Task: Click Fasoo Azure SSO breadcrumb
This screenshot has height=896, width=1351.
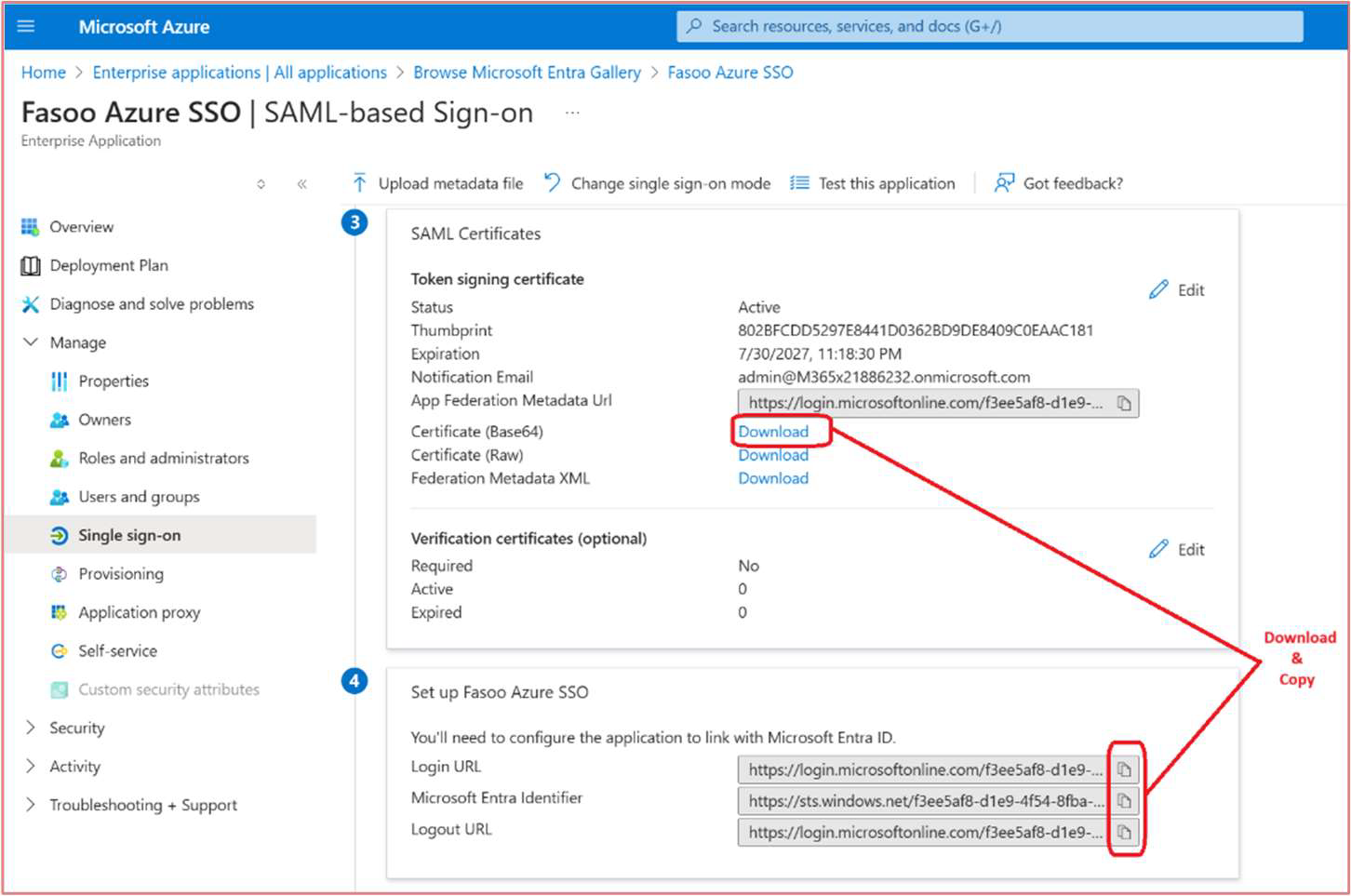Action: click(x=730, y=73)
